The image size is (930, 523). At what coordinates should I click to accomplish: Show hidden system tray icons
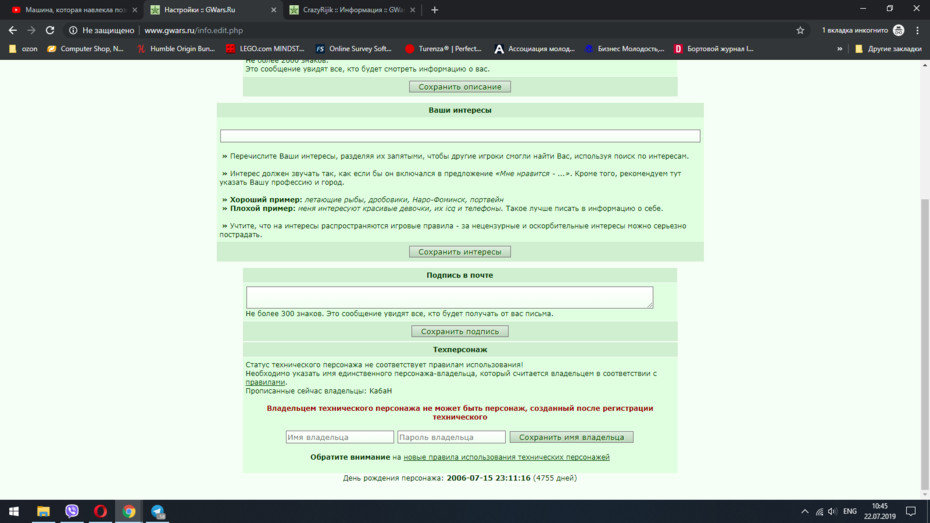click(x=804, y=511)
